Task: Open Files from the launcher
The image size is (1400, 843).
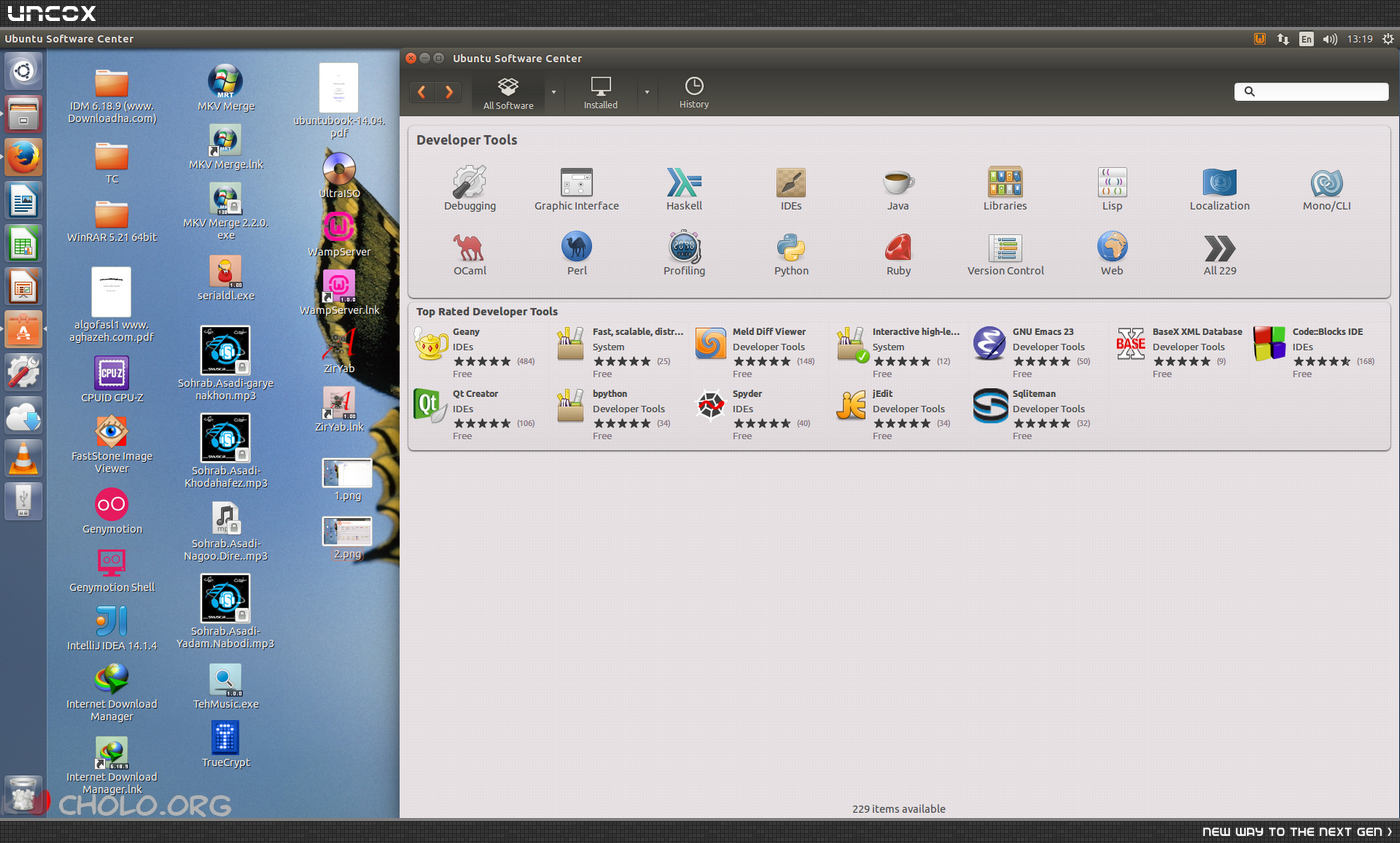Action: click(23, 114)
